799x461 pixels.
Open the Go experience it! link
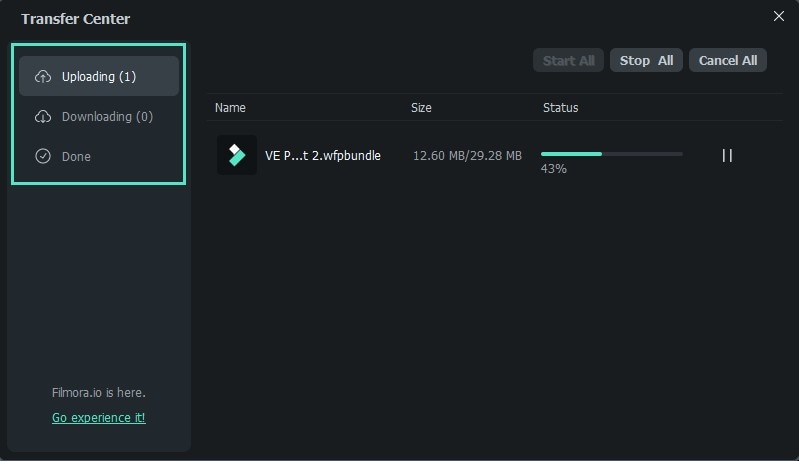[99, 417]
